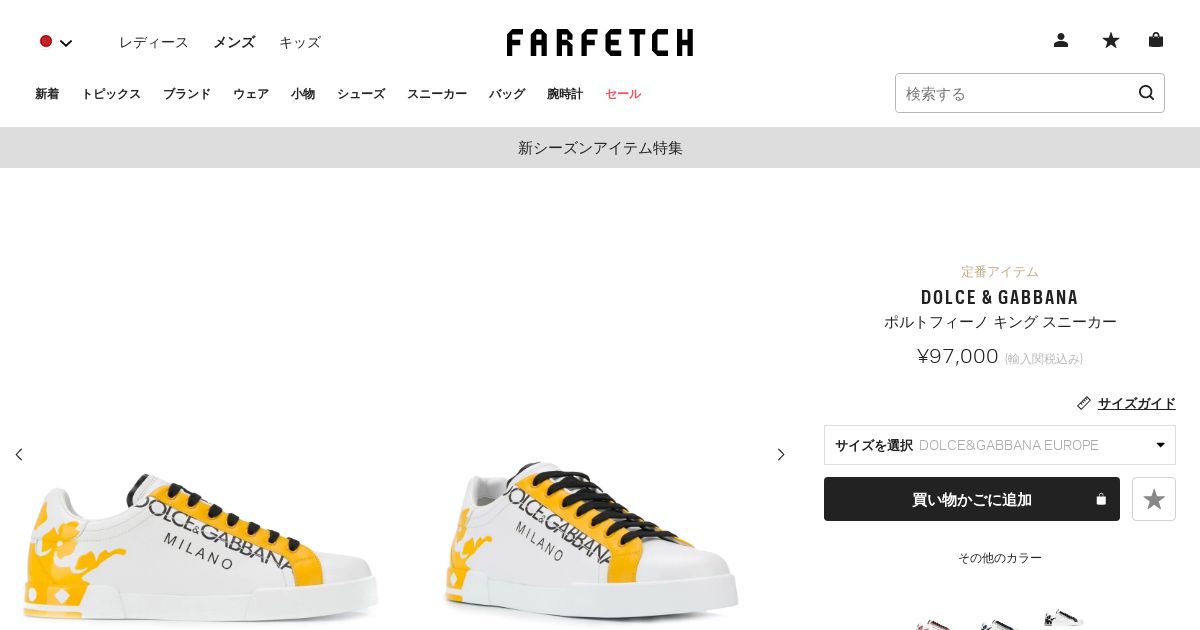Click 買い物かごに追加 button
This screenshot has width=1200, height=630.
pos(972,499)
